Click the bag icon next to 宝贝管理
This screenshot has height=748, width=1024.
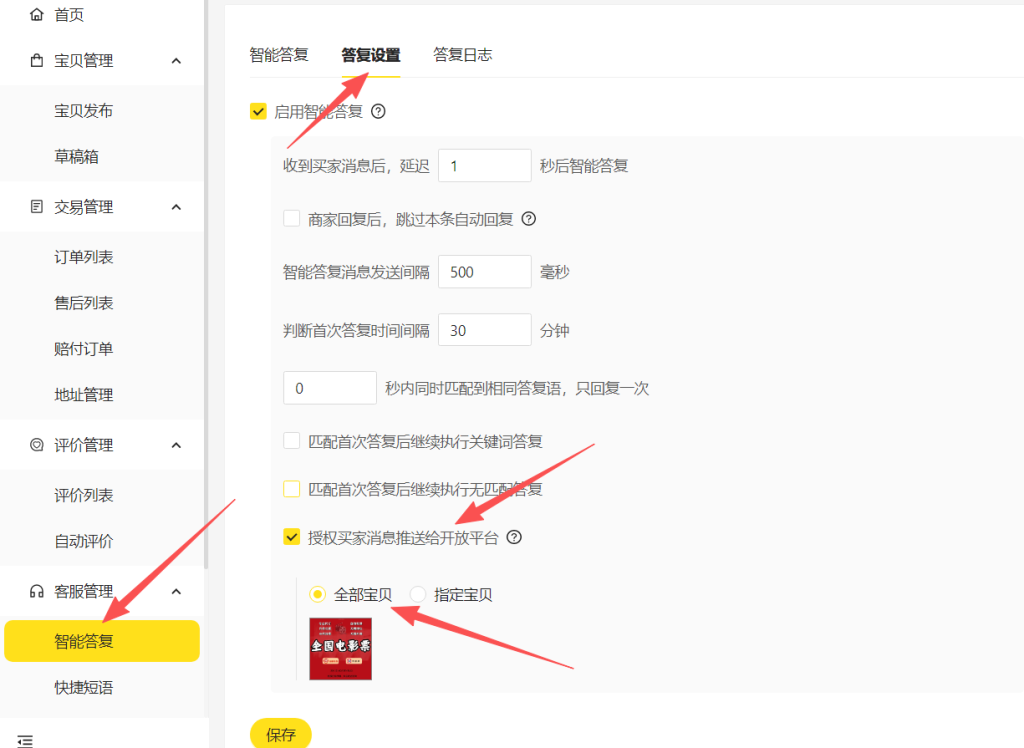(37, 61)
